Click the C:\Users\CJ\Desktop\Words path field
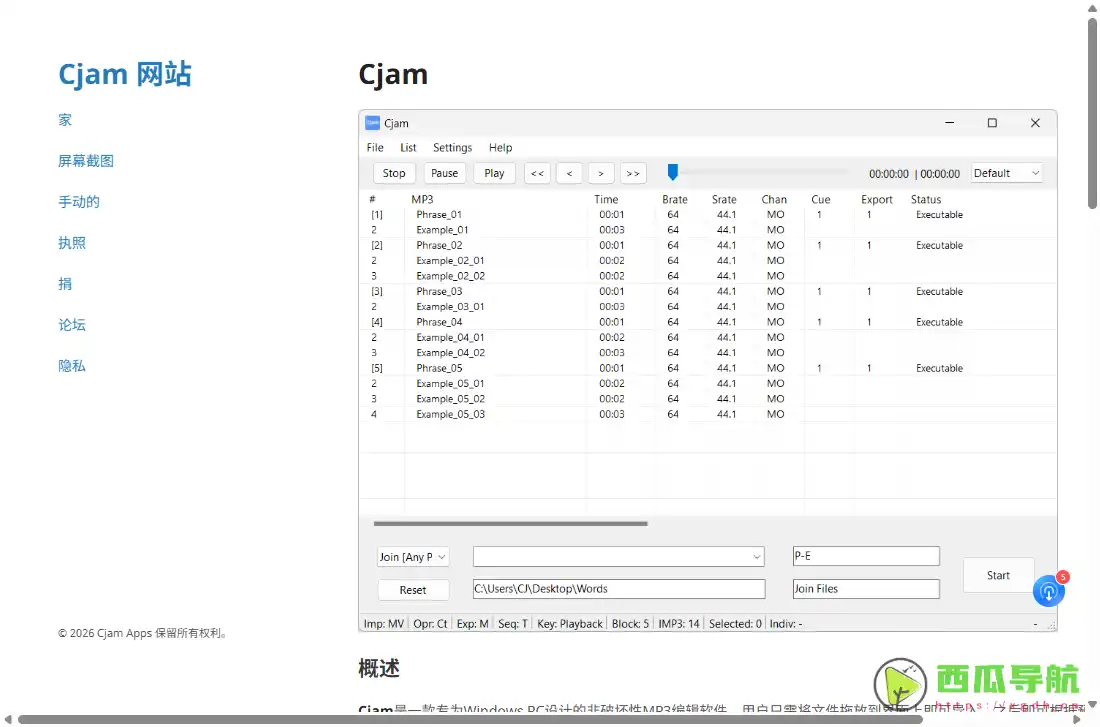 point(619,589)
